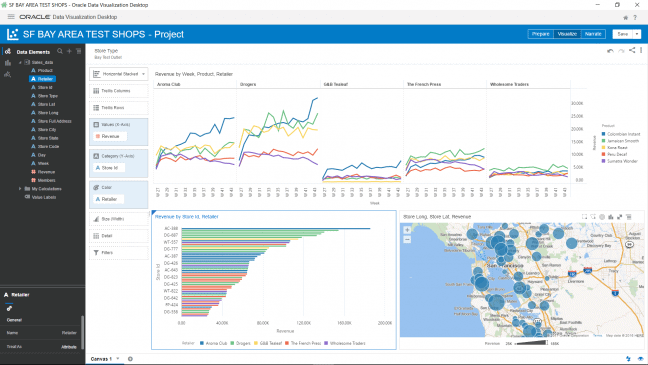Open the Visualizations bar chart panel icon
648x365 pixels.
(7, 63)
